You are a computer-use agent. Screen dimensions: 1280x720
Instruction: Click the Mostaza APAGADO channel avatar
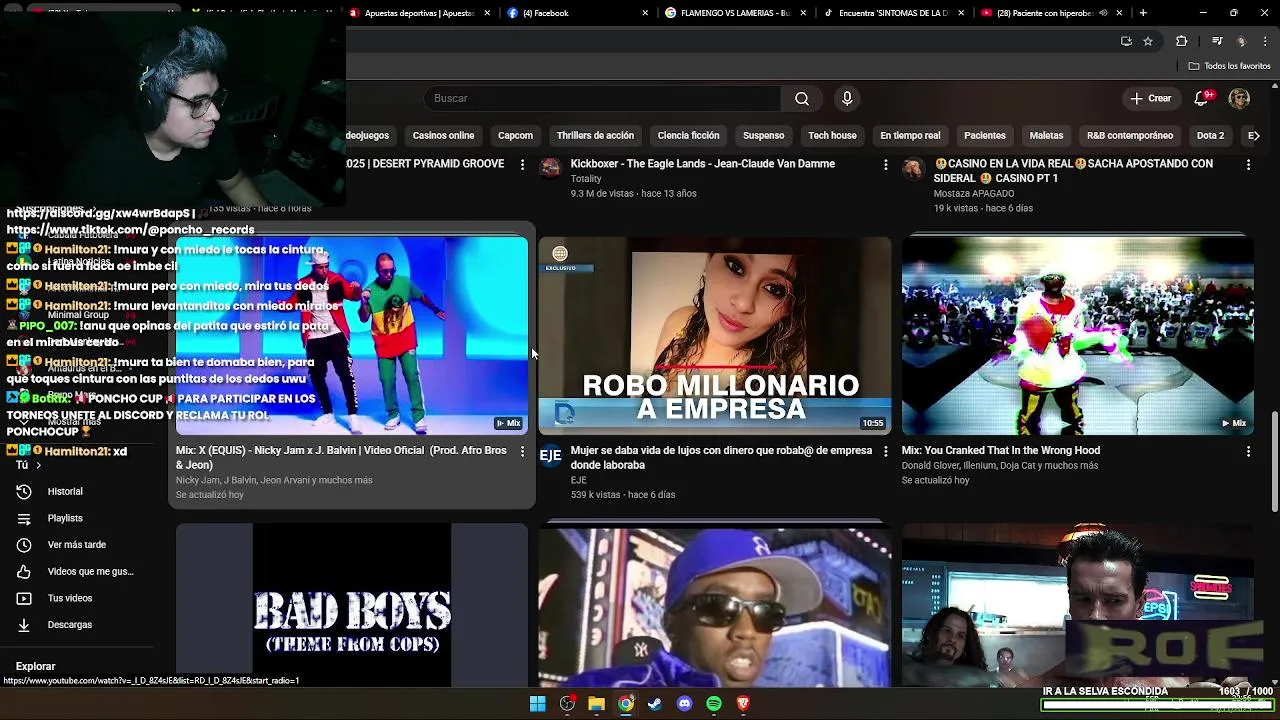tap(913, 168)
